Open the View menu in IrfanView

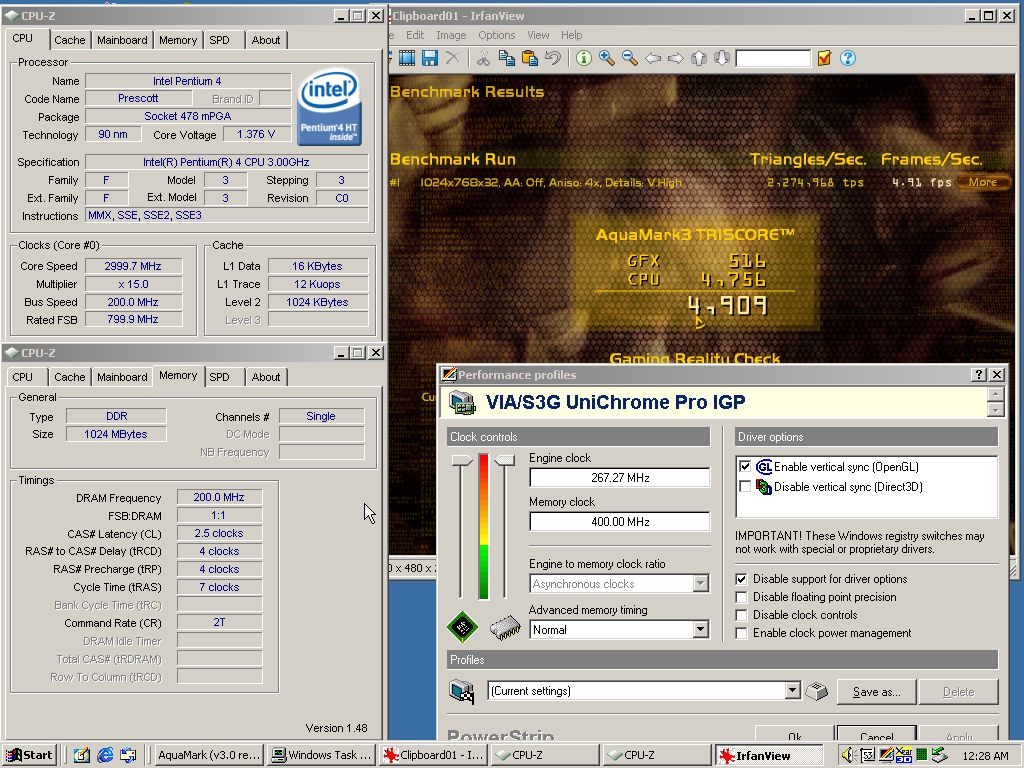coord(538,35)
